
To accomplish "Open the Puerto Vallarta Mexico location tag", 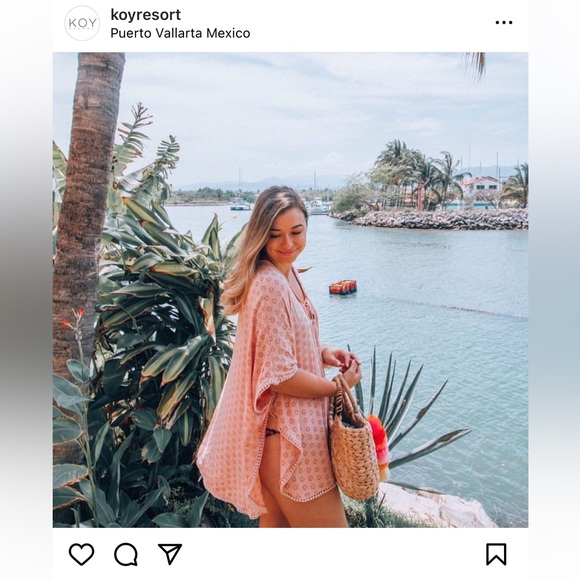I will 180,33.
